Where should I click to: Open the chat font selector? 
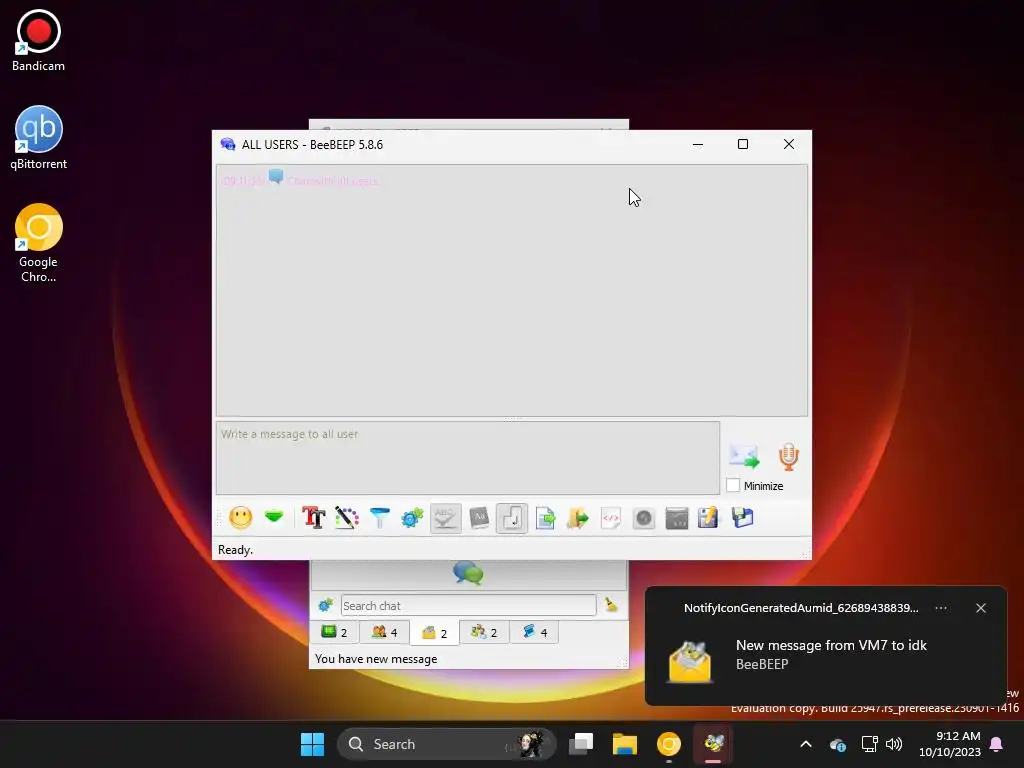pyautogui.click(x=313, y=518)
